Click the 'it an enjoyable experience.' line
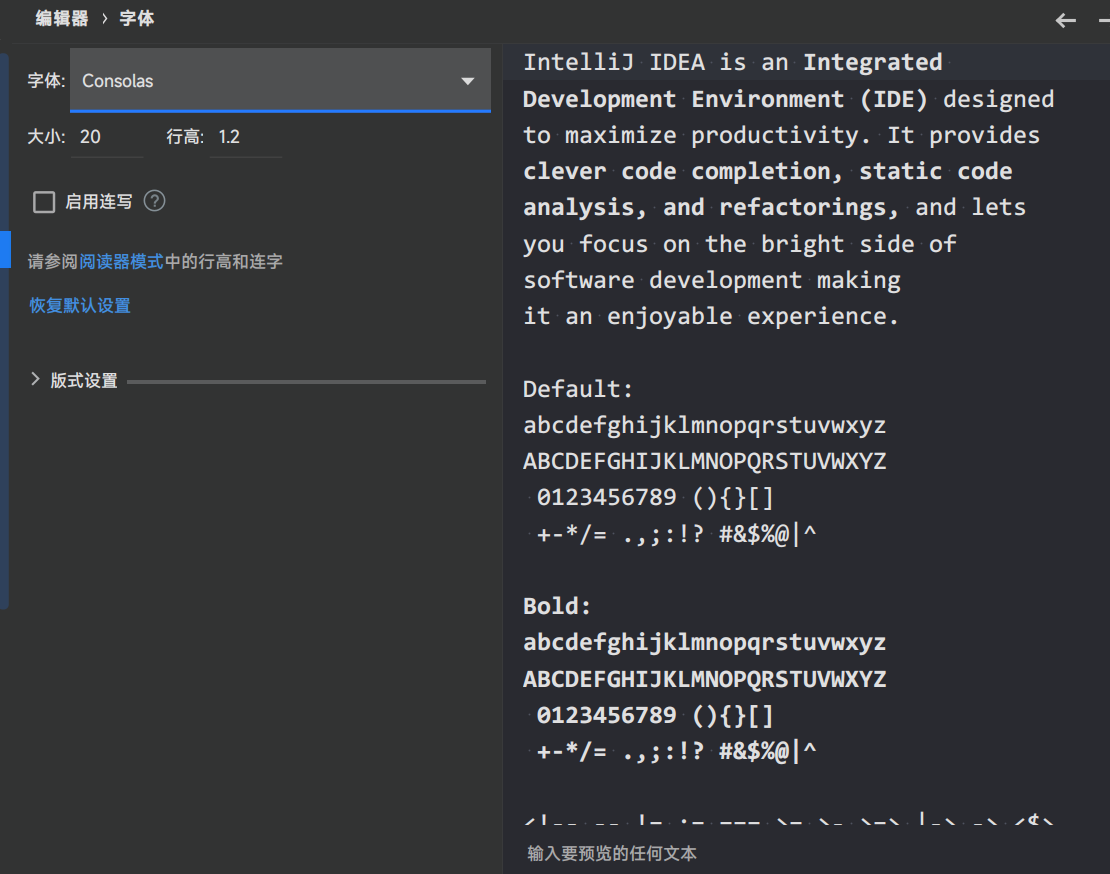This screenshot has height=874, width=1110. click(711, 316)
